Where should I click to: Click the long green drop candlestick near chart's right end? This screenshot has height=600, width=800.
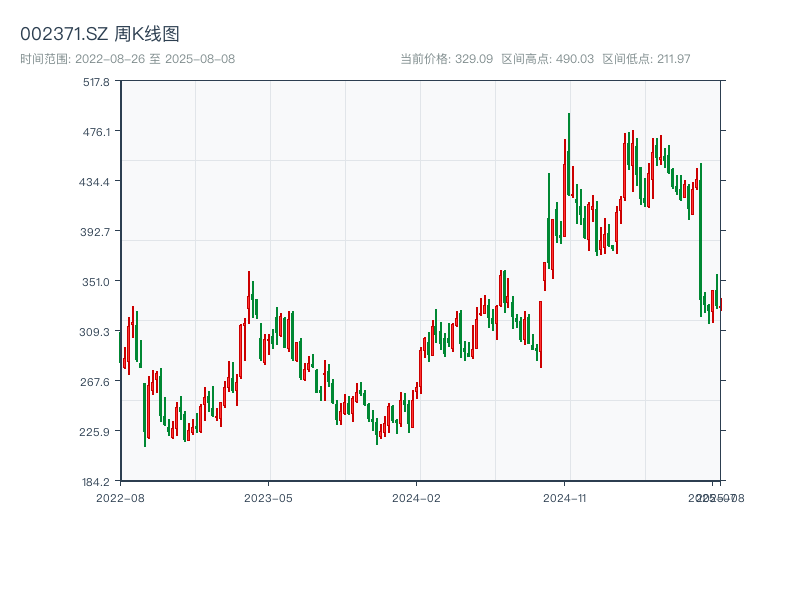coord(701,240)
